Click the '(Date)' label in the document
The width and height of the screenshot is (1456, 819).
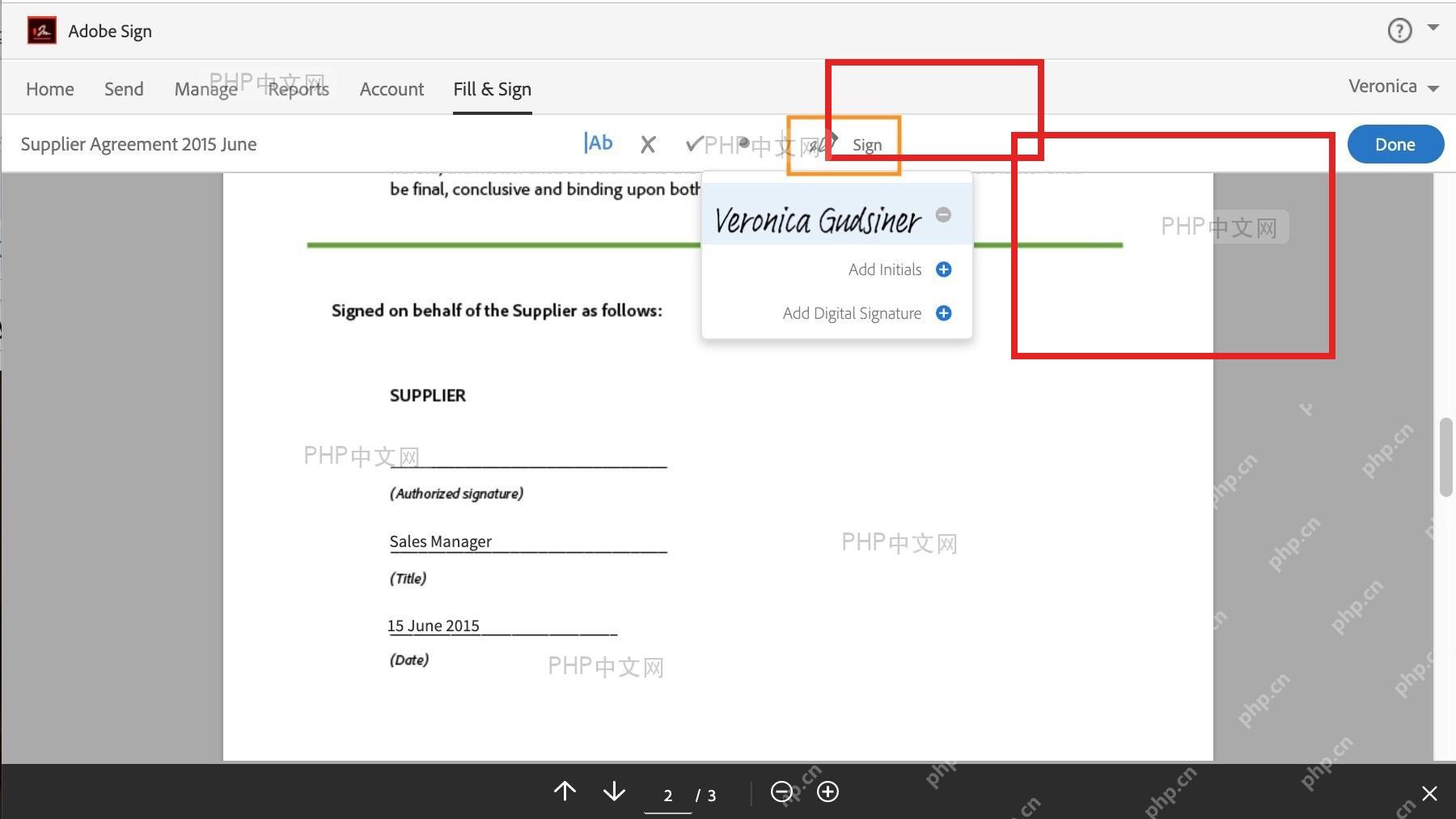(409, 660)
